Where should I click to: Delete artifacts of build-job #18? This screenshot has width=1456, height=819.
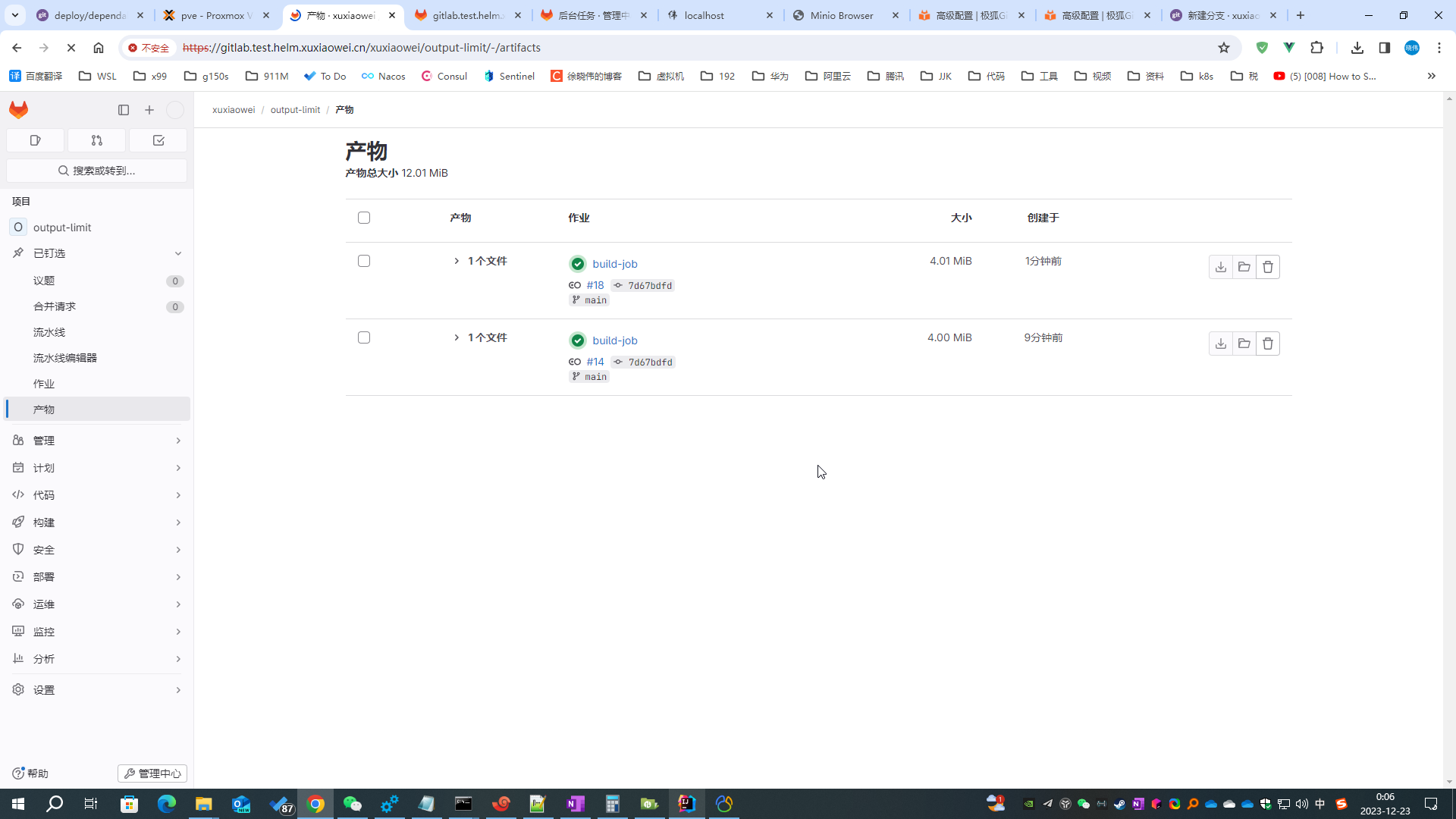pos(1267,267)
